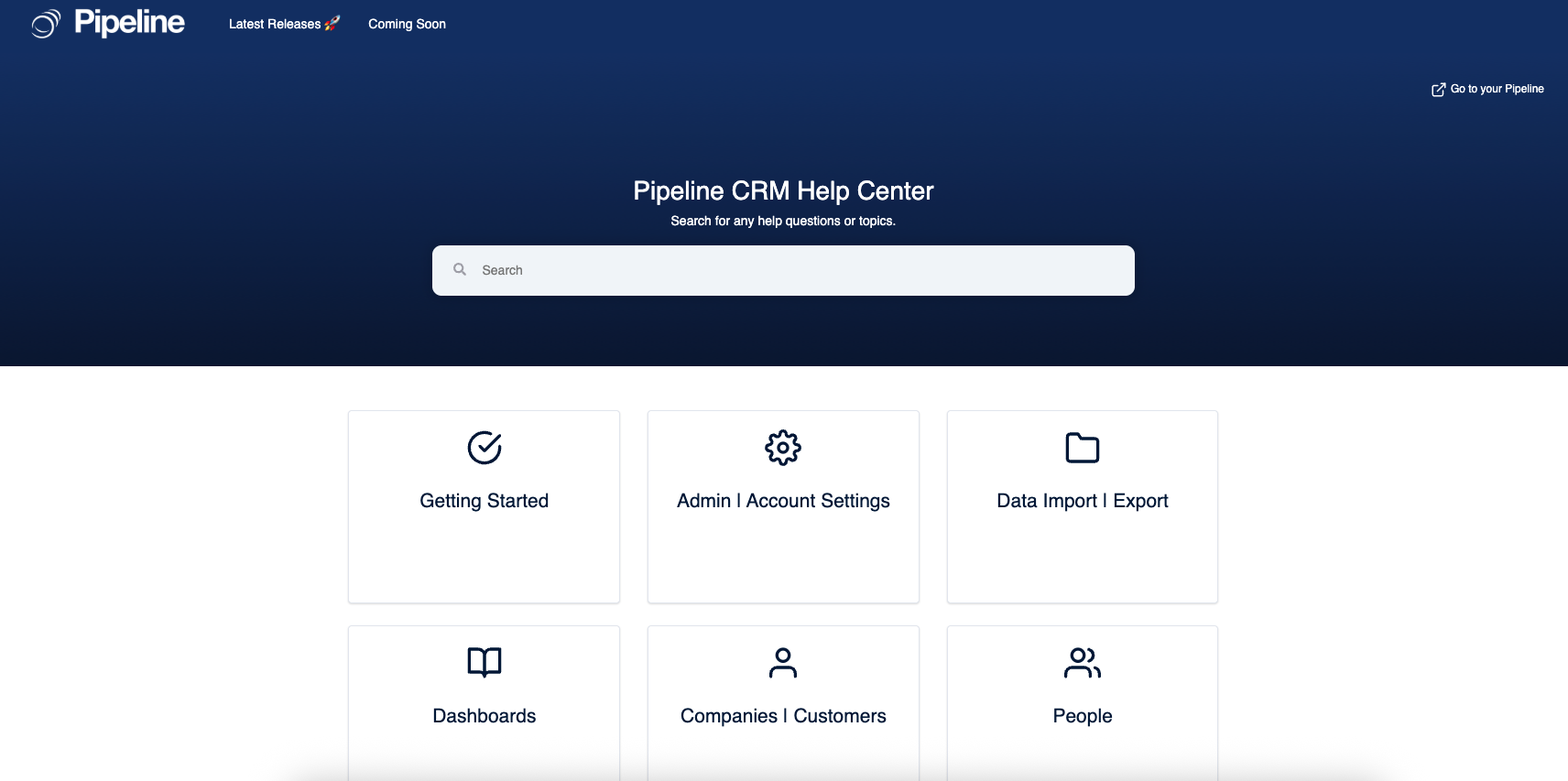Image resolution: width=1568 pixels, height=781 pixels.
Task: Click the Dashboards open book icon
Action: tap(485, 662)
